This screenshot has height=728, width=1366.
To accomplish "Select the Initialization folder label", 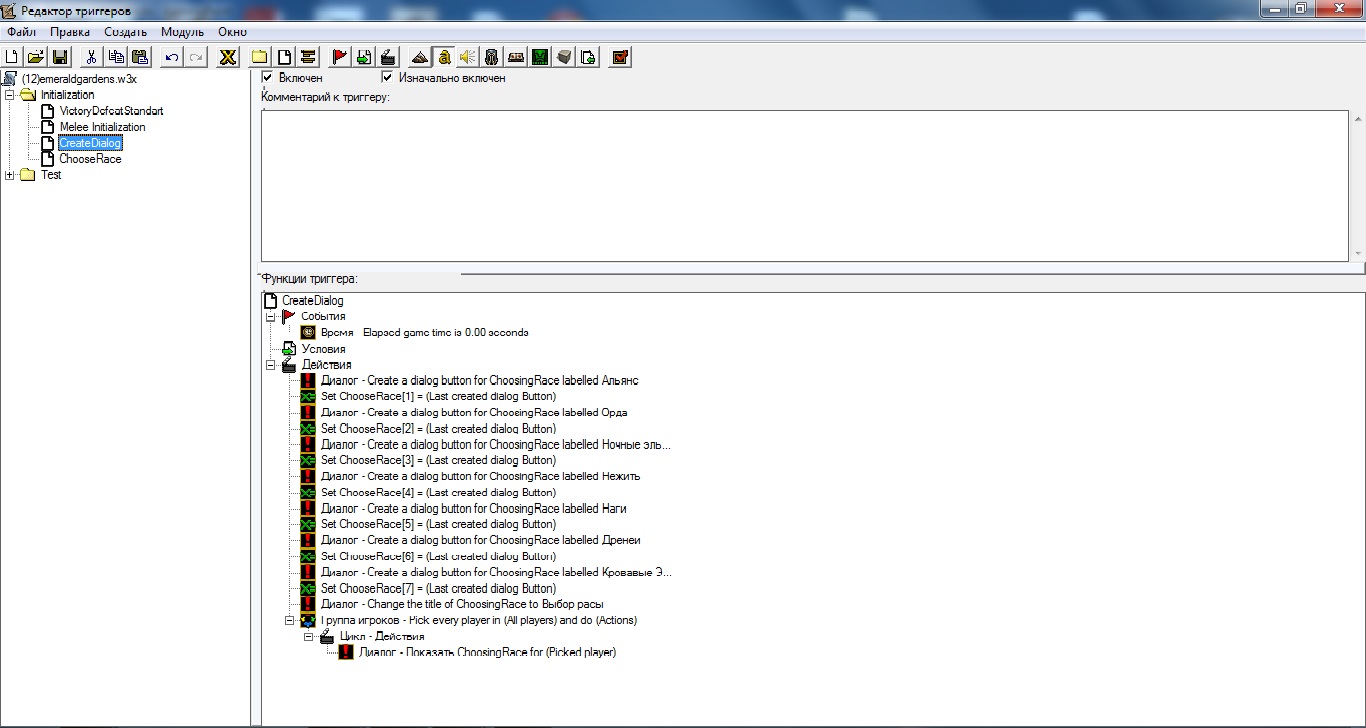I will coord(68,95).
